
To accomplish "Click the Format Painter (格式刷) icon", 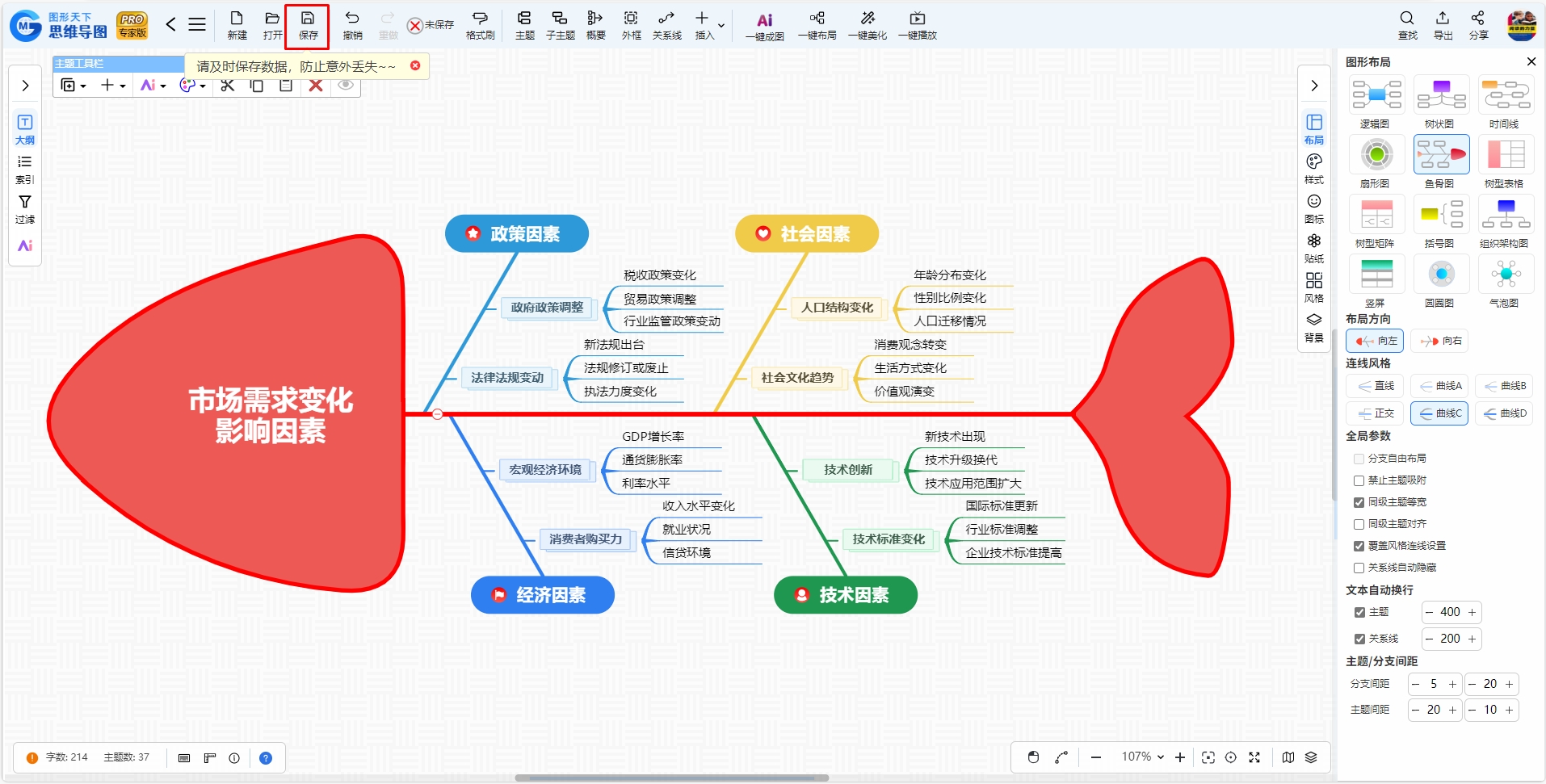I will click(480, 26).
